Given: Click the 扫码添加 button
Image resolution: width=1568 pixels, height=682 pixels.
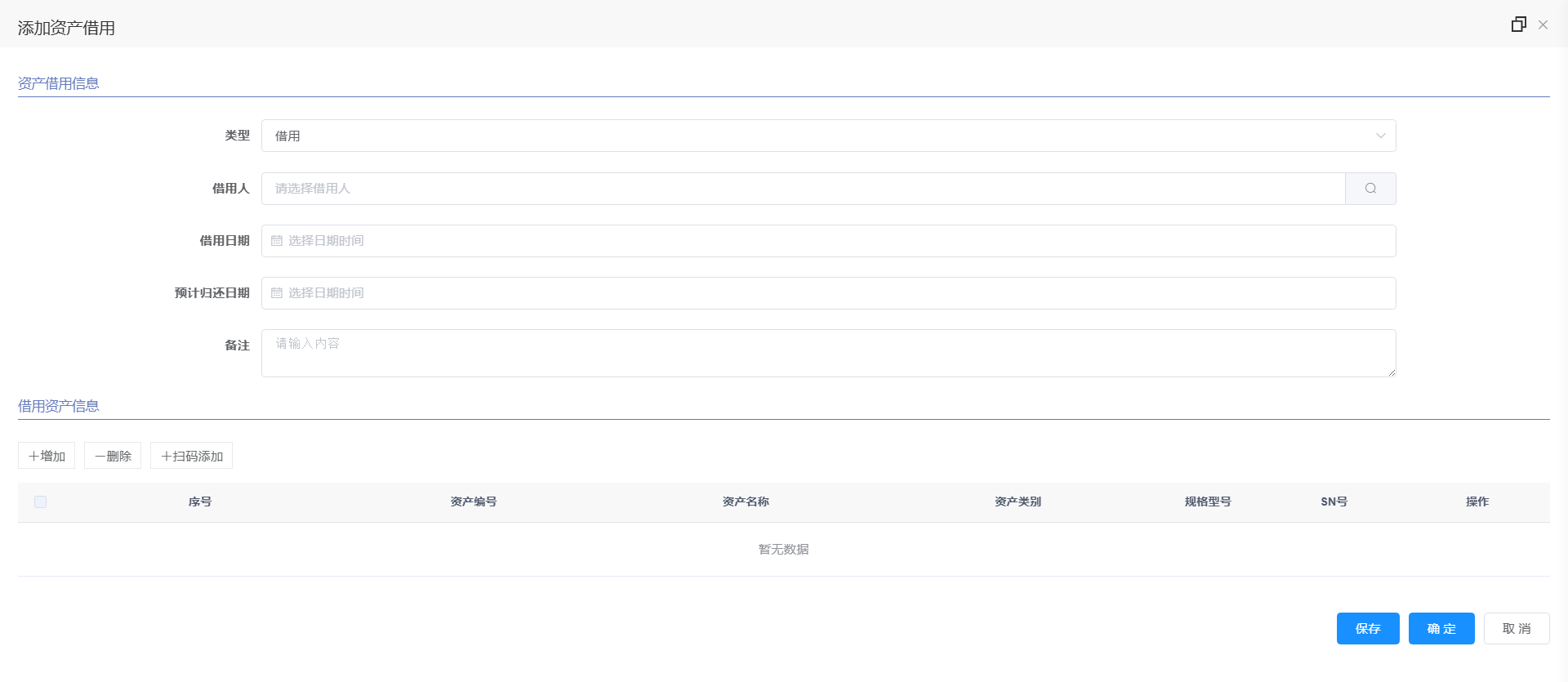Looking at the screenshot, I should click(191, 456).
